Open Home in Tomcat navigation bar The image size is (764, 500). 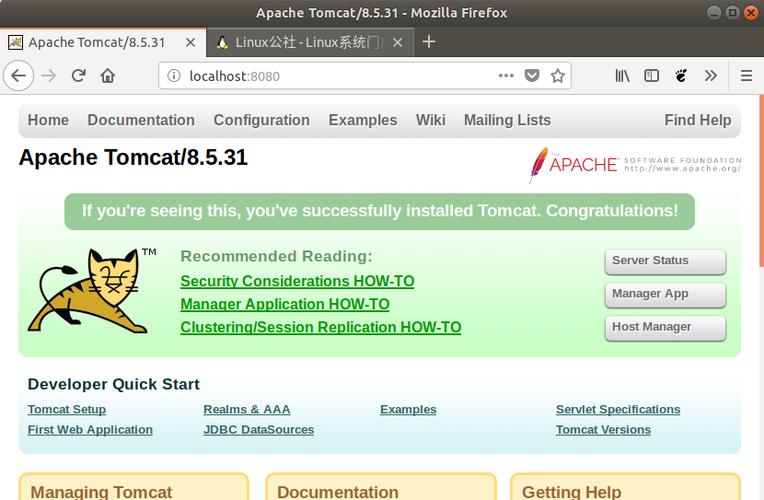pyautogui.click(x=48, y=120)
